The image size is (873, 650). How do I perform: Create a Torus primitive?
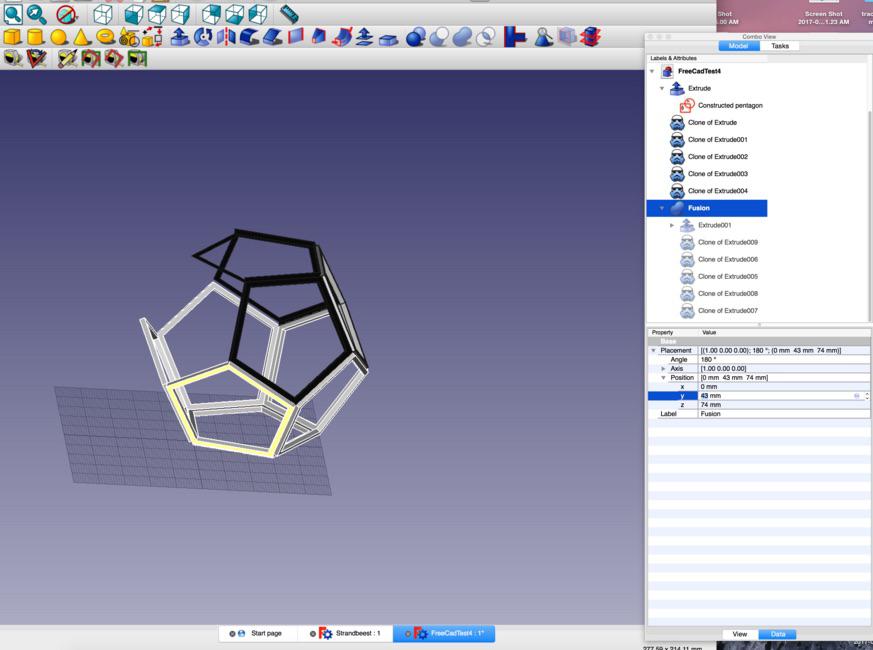tap(105, 37)
